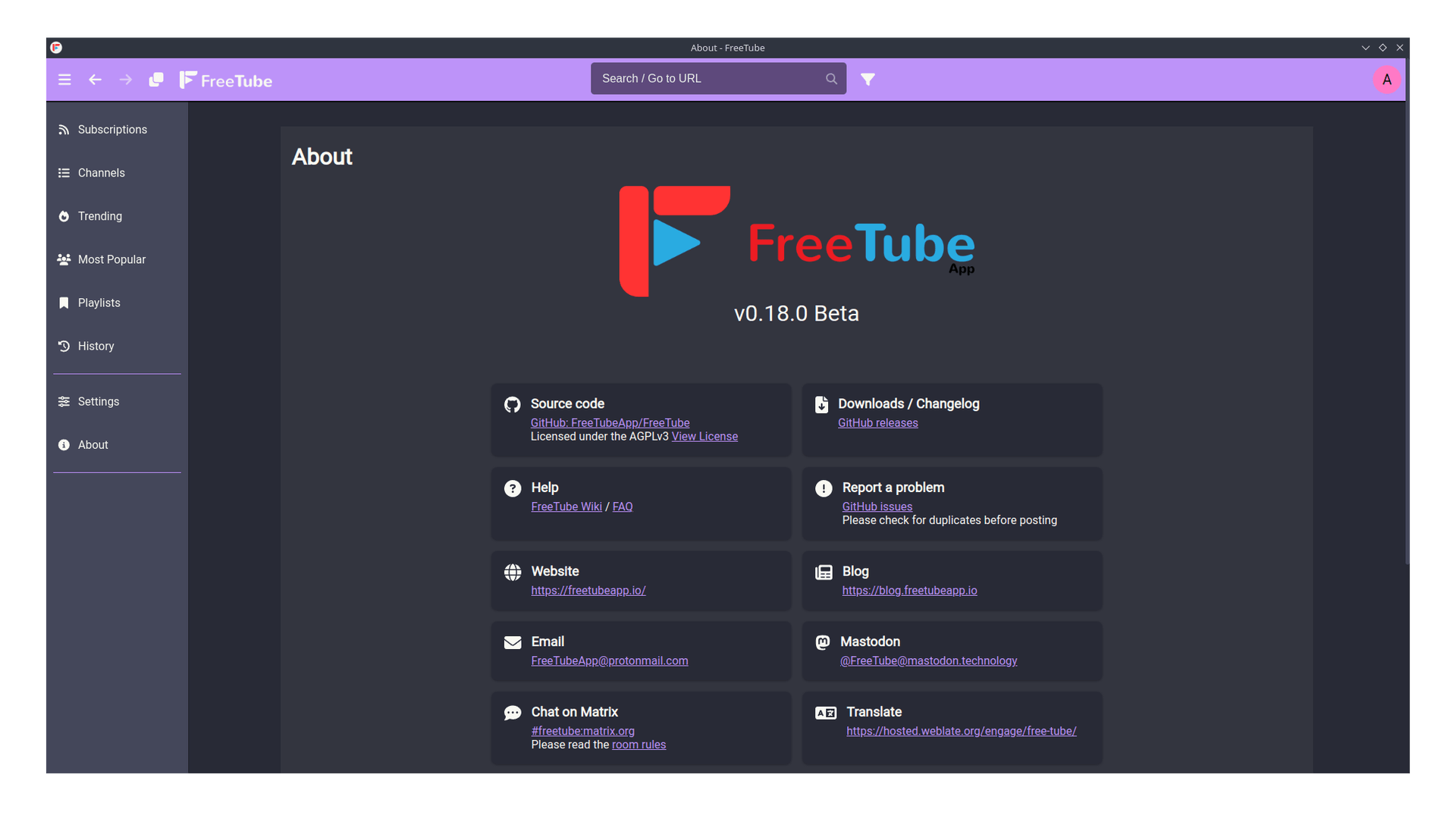Open GitHub releases for downloads

pos(877,422)
